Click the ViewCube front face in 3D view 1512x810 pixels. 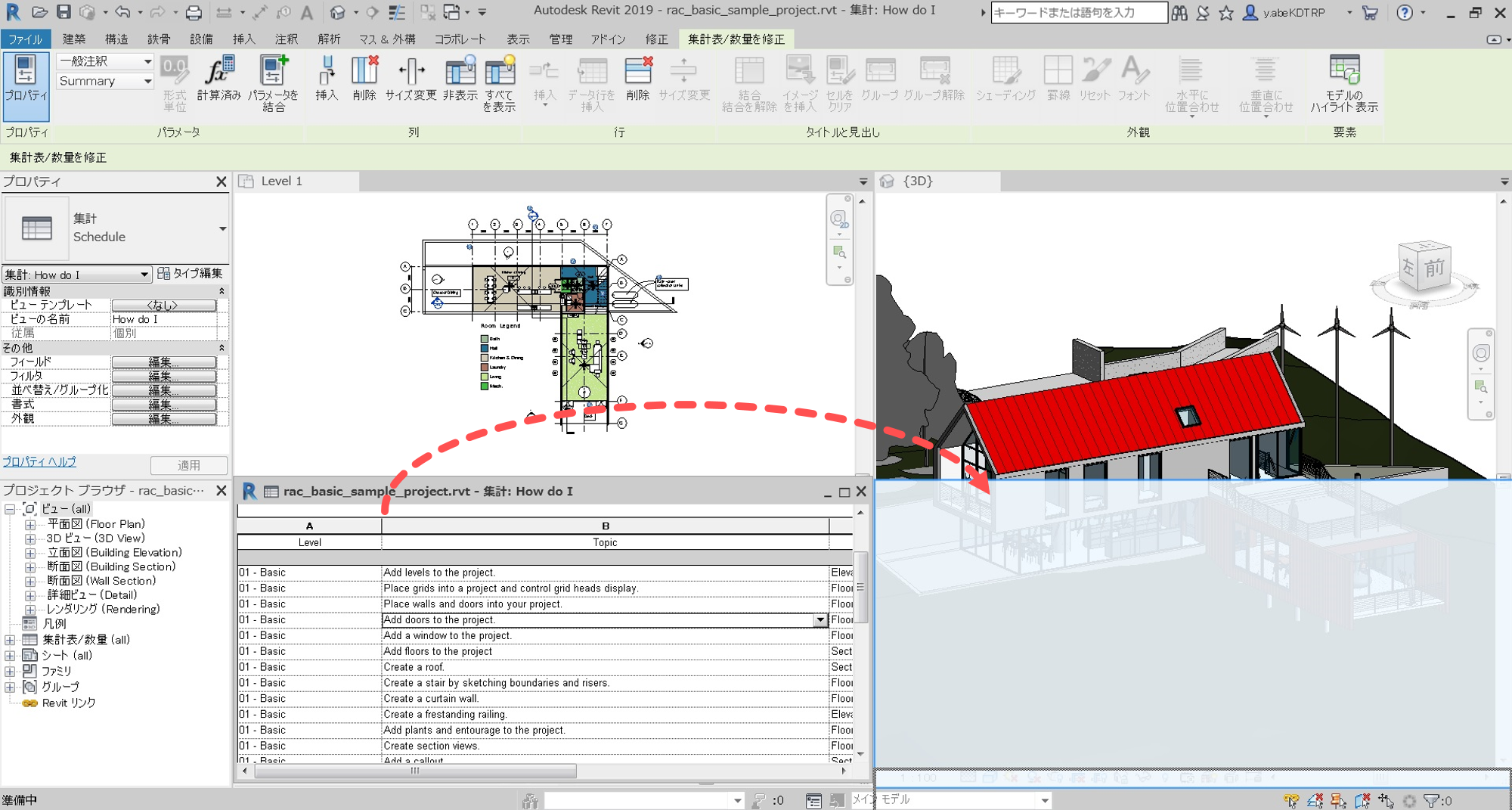(1434, 268)
